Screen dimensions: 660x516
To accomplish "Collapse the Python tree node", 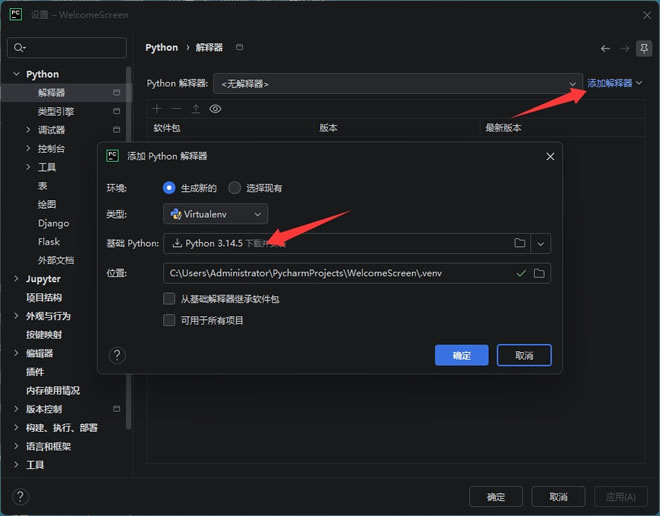I will pyautogui.click(x=16, y=74).
